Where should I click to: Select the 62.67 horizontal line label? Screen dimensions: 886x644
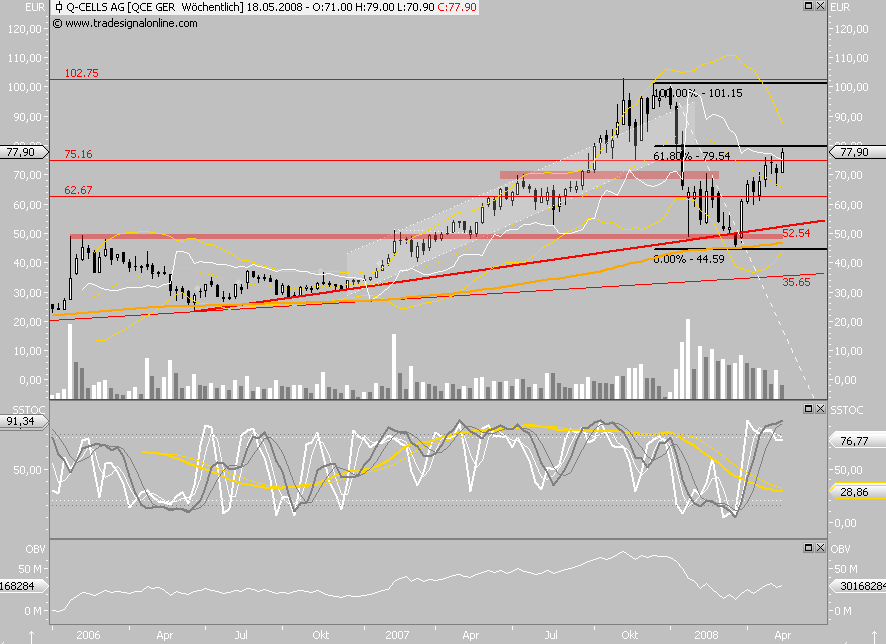78,190
